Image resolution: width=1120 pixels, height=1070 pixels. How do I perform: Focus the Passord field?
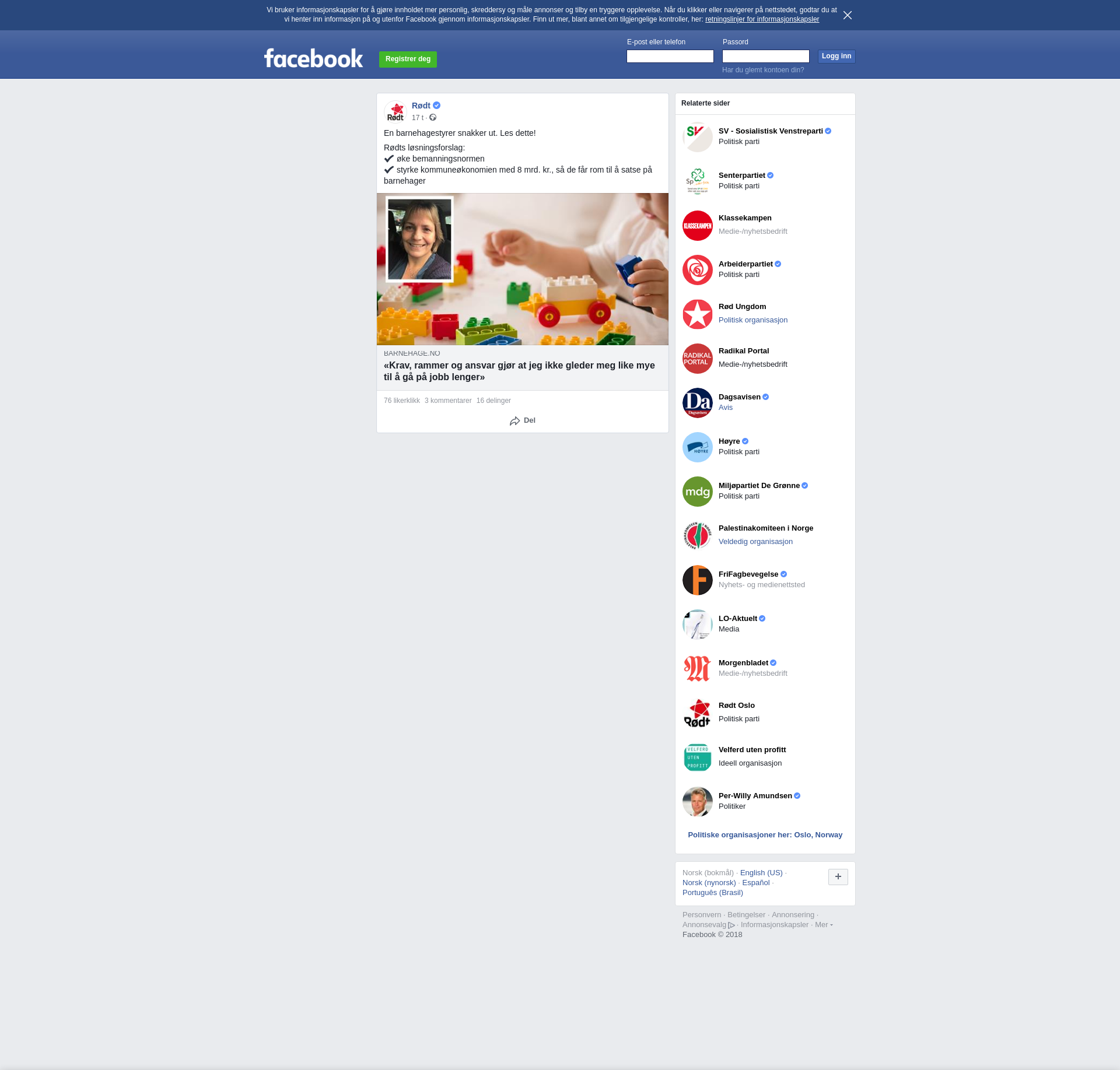766,56
